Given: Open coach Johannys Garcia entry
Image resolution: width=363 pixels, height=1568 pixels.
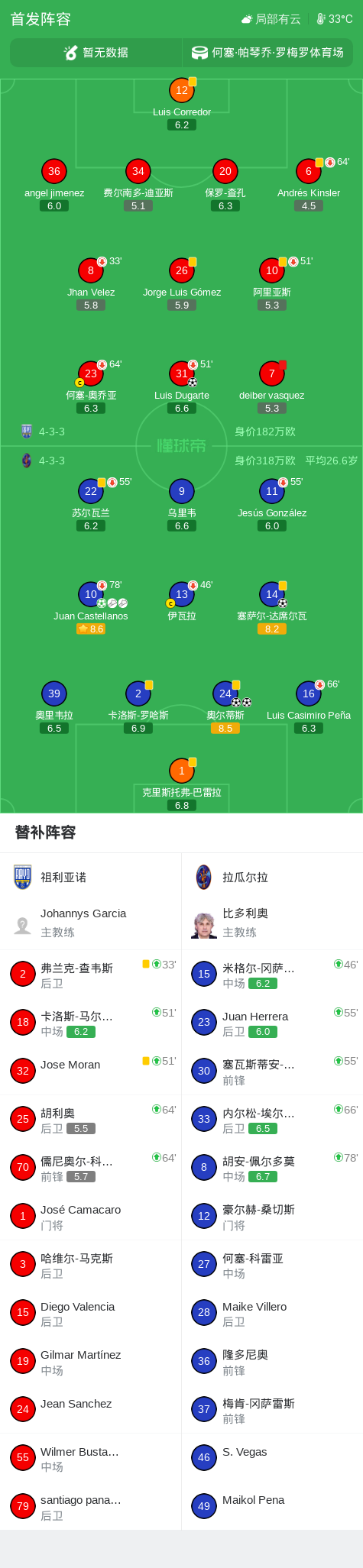Looking at the screenshot, I should coord(91,923).
